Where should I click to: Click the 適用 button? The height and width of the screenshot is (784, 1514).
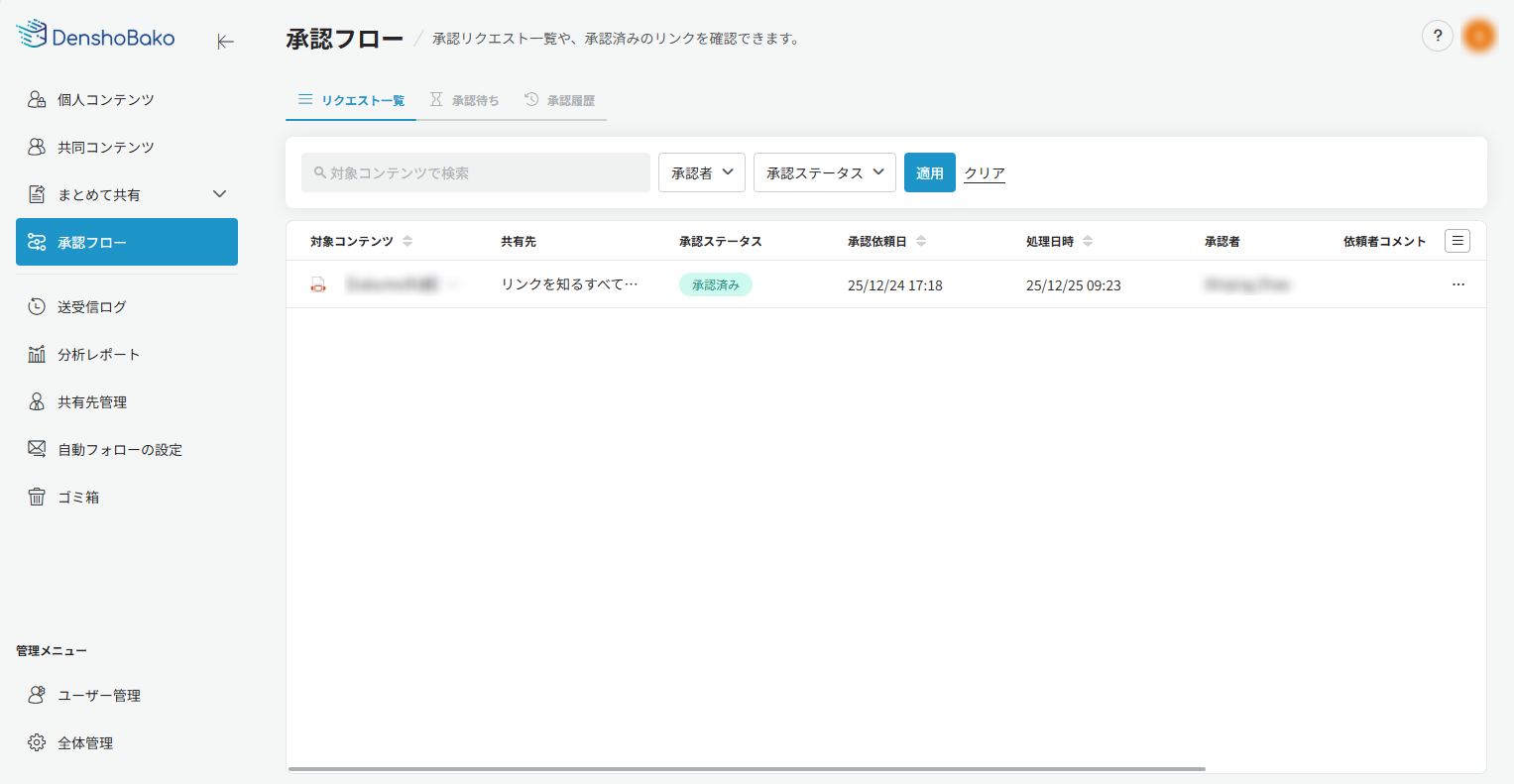tap(930, 172)
